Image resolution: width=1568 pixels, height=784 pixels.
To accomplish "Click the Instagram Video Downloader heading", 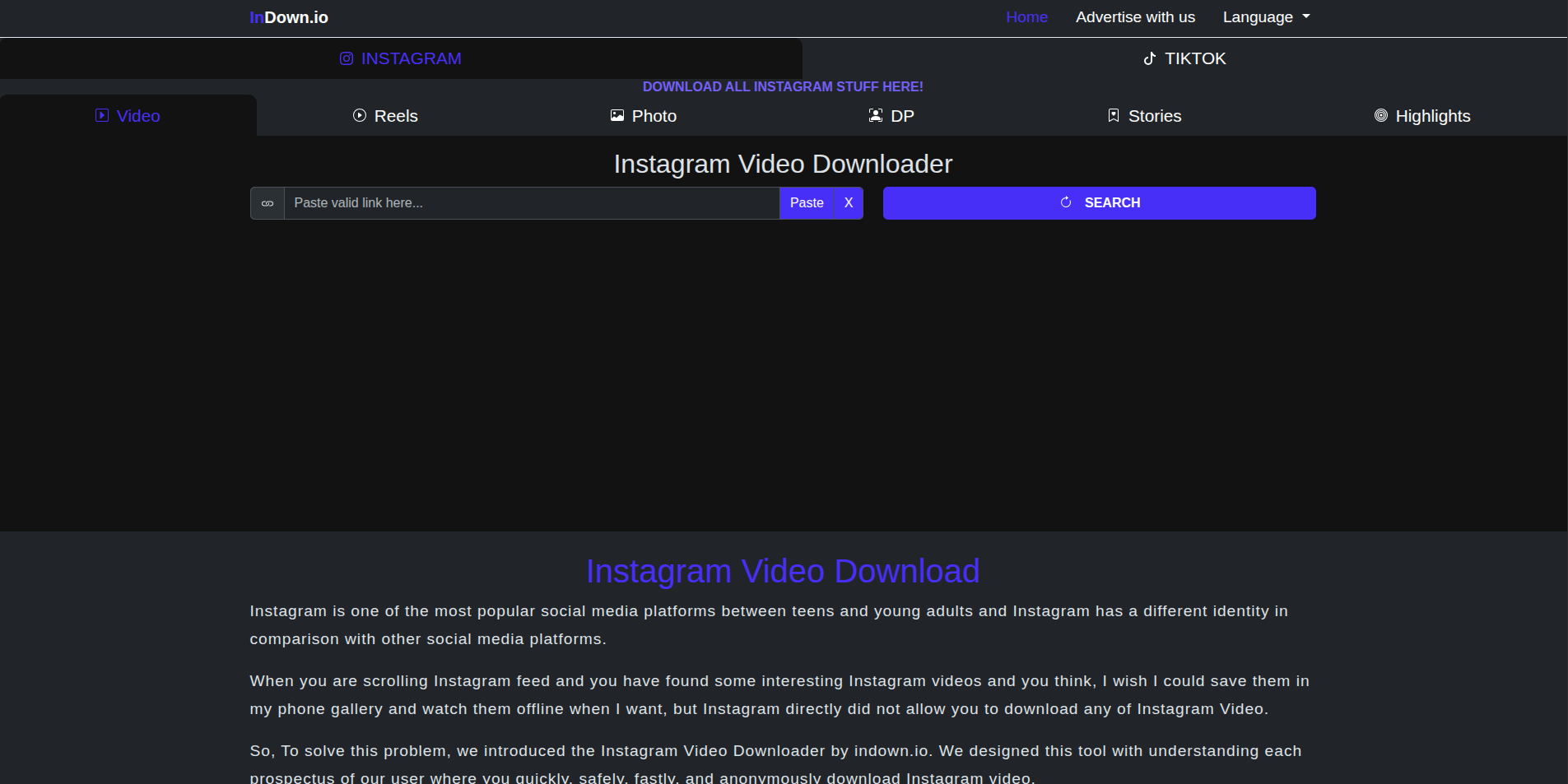I will click(x=783, y=165).
